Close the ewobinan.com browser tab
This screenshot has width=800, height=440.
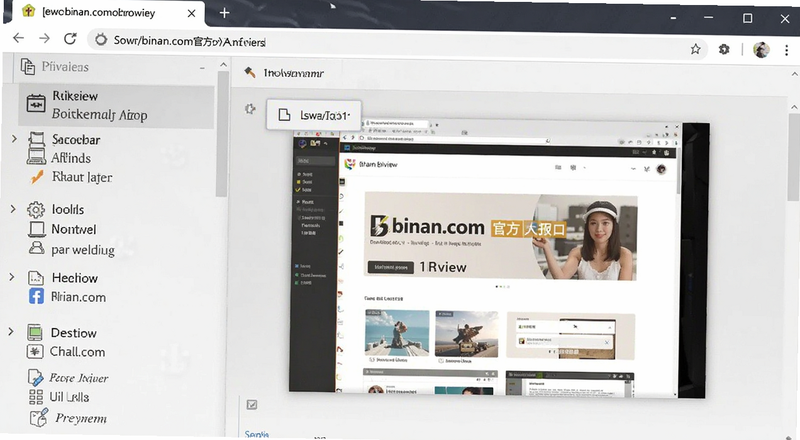point(191,13)
